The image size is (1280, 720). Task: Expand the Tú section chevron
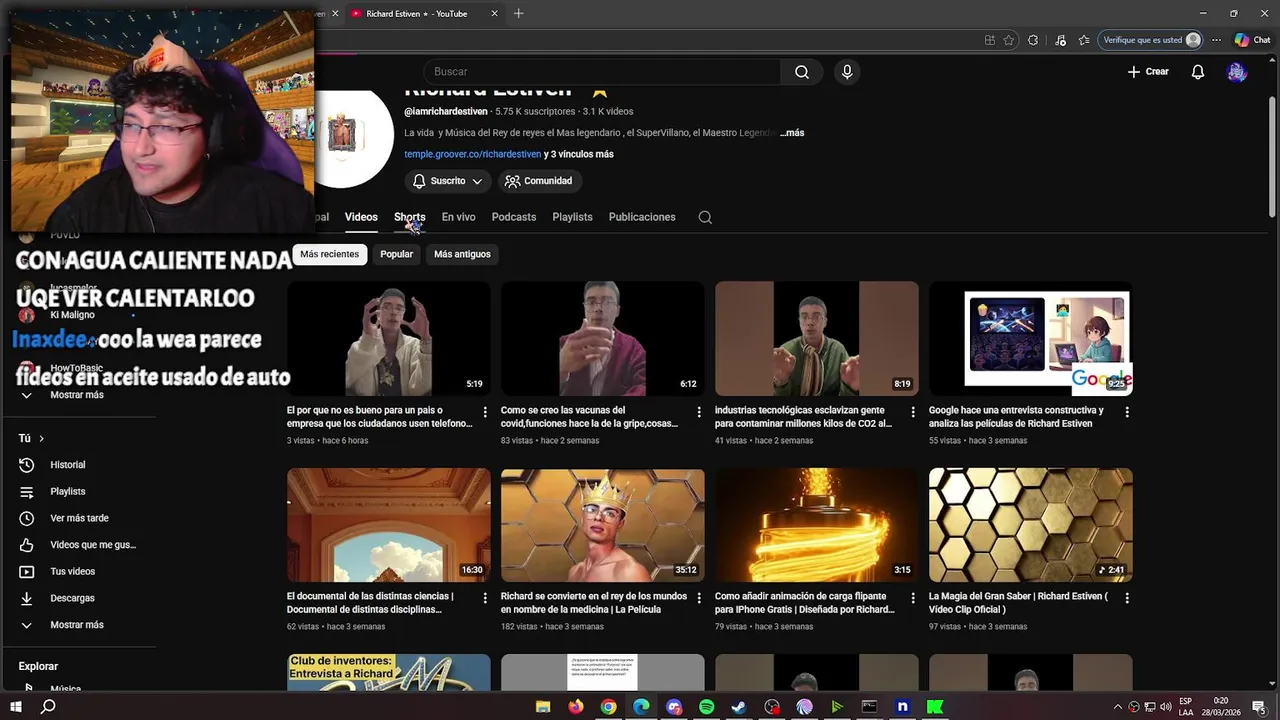(x=41, y=438)
